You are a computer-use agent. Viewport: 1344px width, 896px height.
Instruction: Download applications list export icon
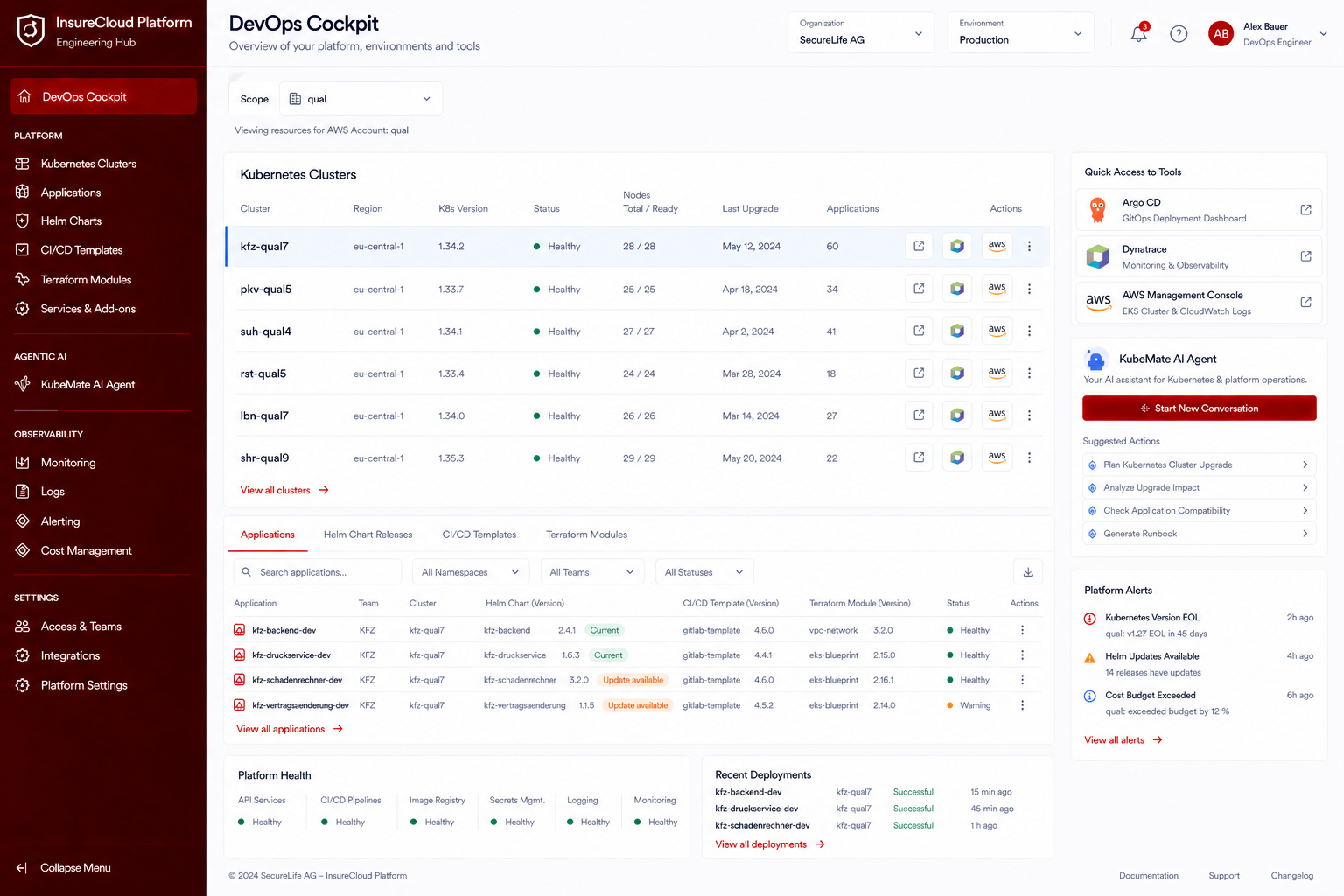(1028, 572)
